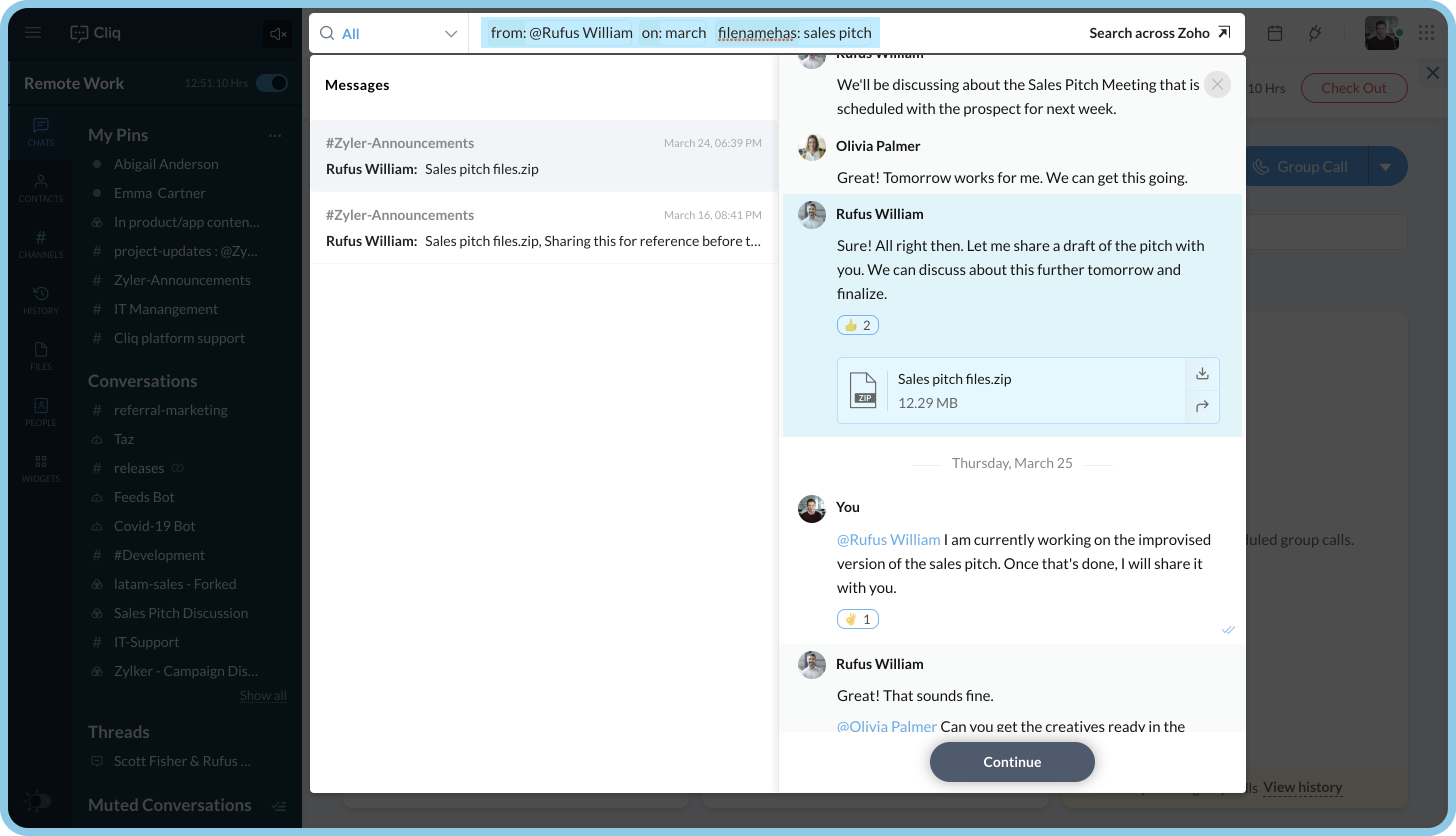Viewport: 1456px width, 836px height.
Task: Toggle the Remote Work switch
Action: (x=272, y=83)
